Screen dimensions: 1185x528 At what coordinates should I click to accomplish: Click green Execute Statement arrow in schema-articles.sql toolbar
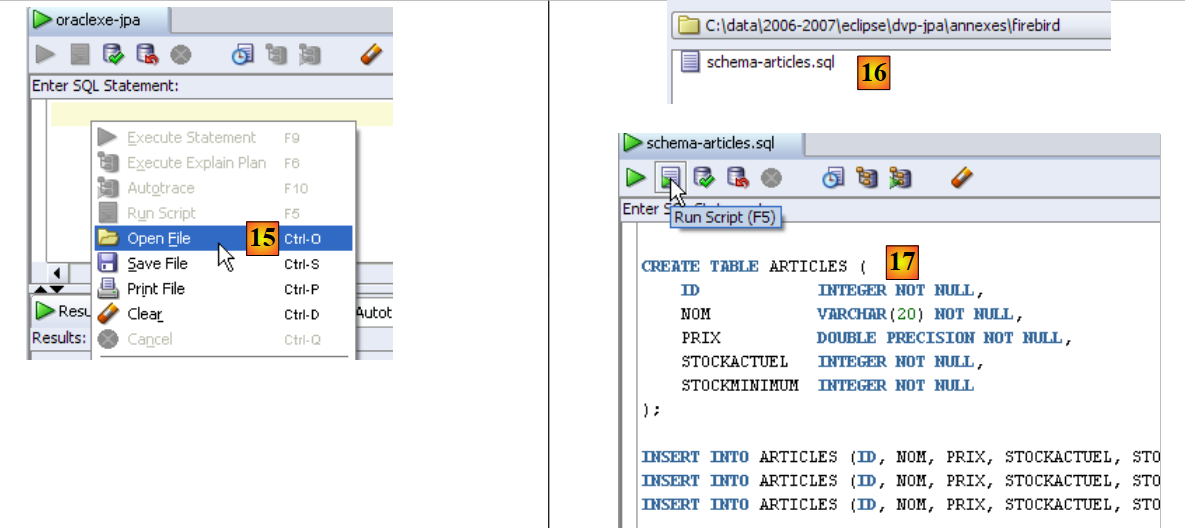tap(635, 178)
